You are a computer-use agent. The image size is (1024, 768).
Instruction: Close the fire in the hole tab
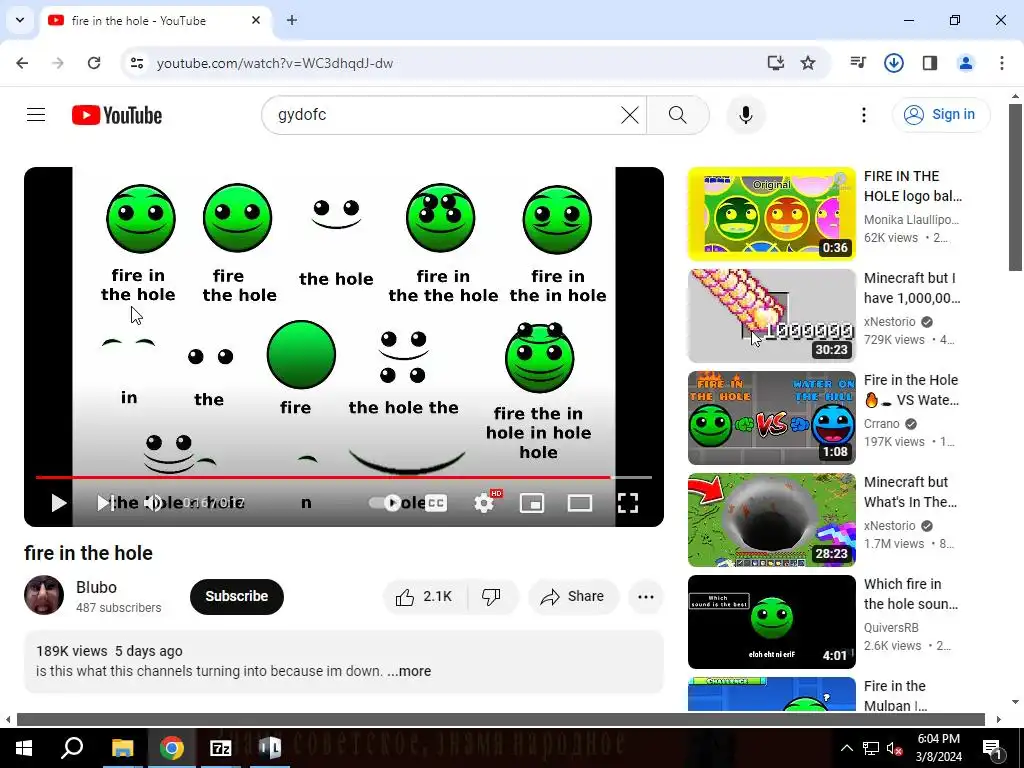[256, 20]
